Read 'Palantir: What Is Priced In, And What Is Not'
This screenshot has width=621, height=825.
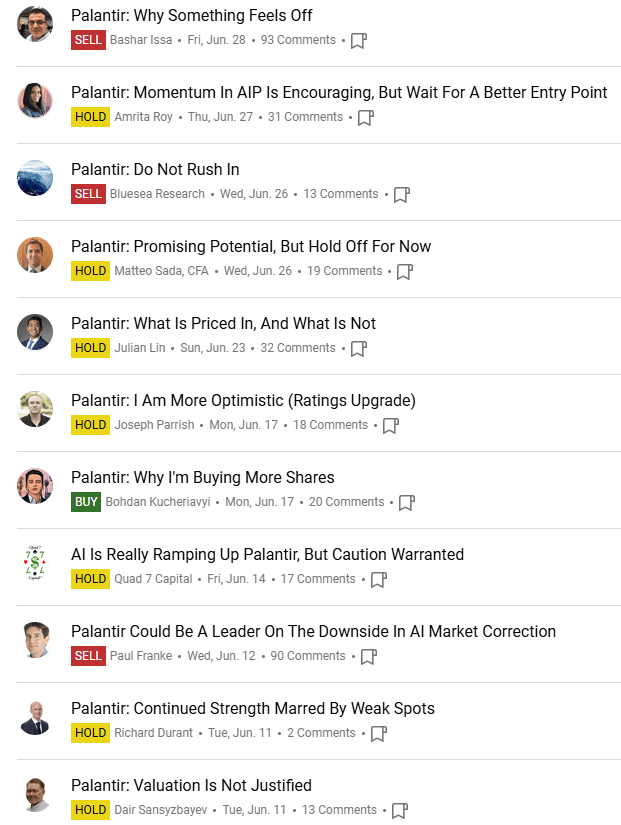pos(223,324)
